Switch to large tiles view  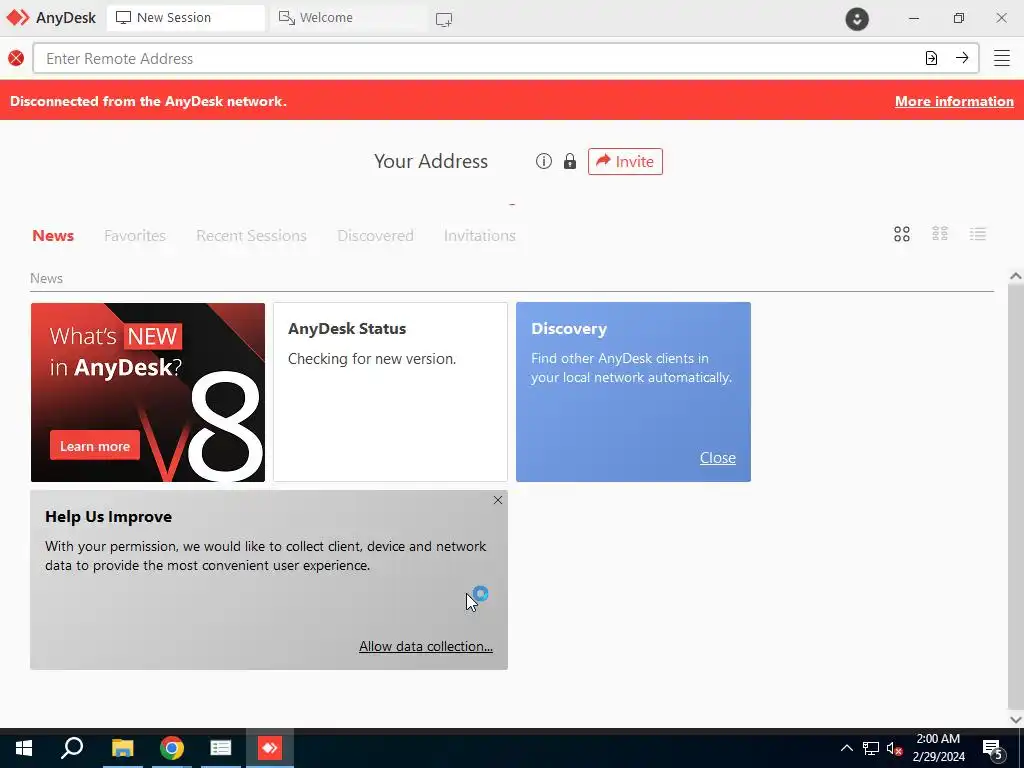tap(902, 234)
